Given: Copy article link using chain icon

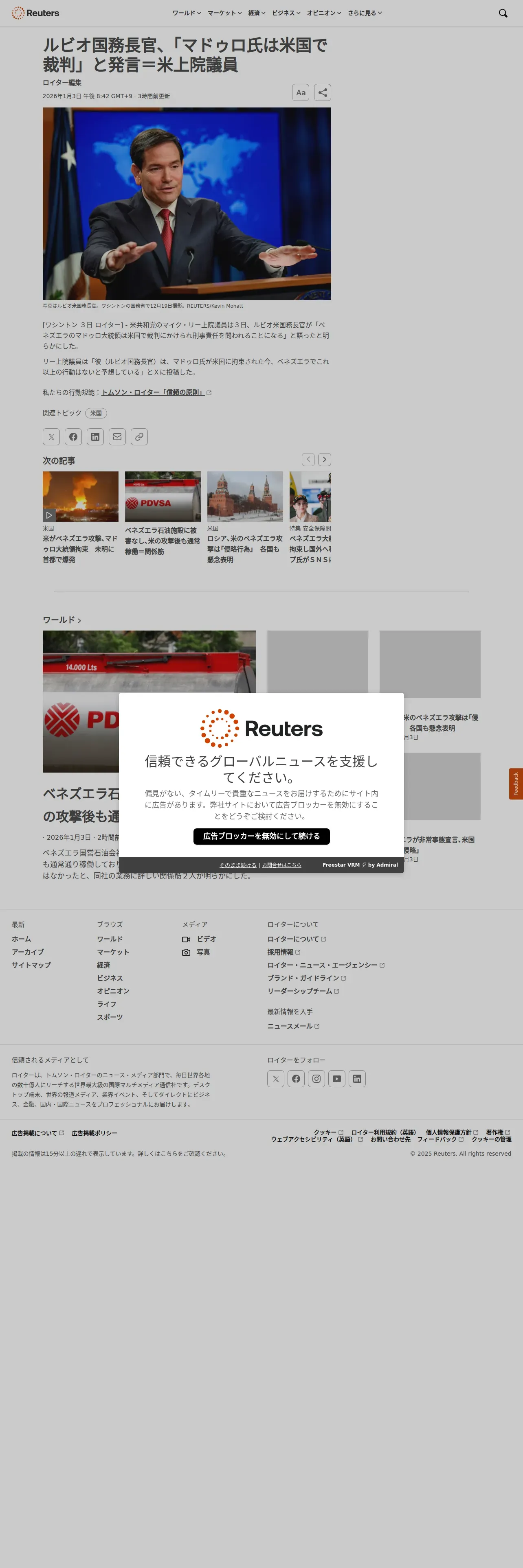Looking at the screenshot, I should [x=139, y=436].
